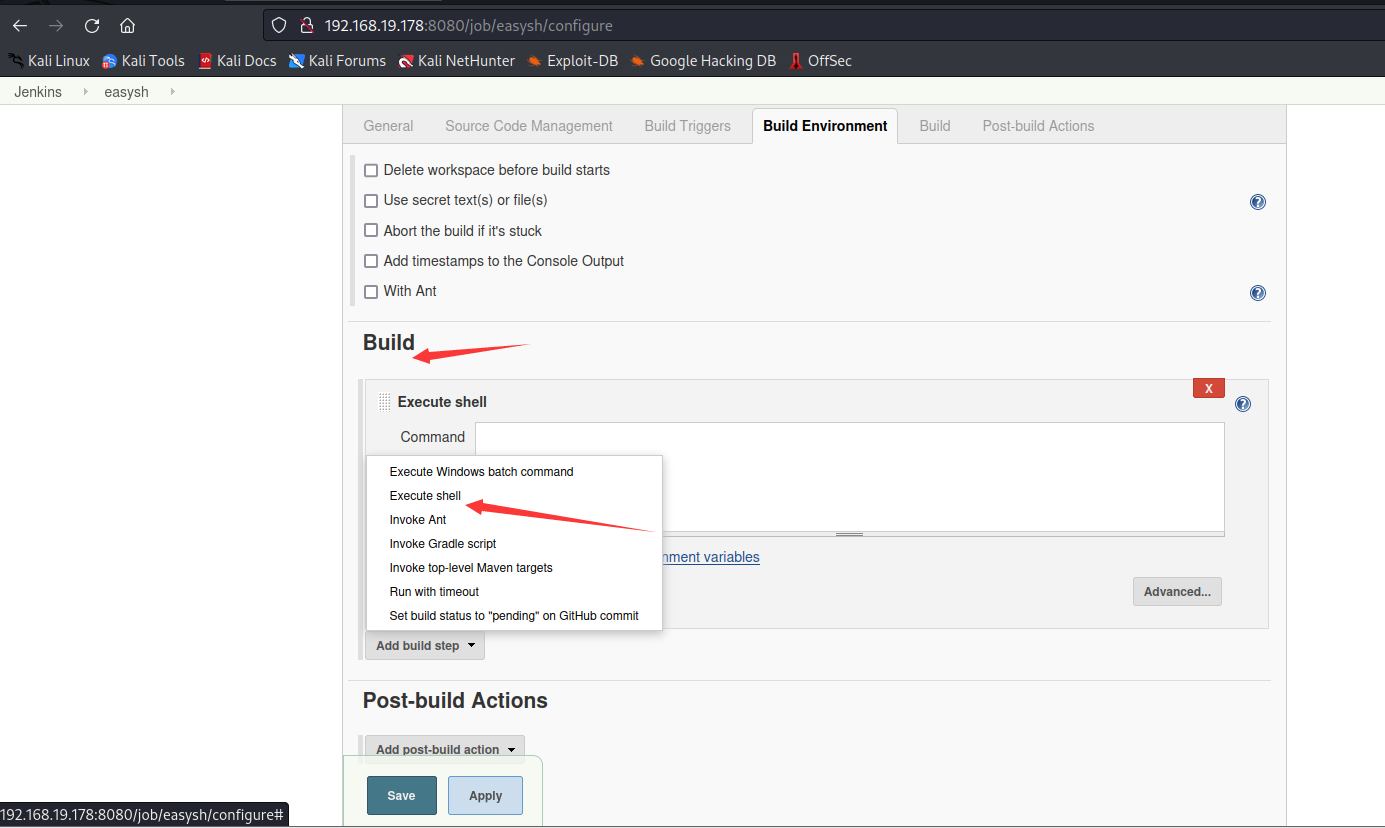
Task: Save the job configuration
Action: pyautogui.click(x=401, y=796)
